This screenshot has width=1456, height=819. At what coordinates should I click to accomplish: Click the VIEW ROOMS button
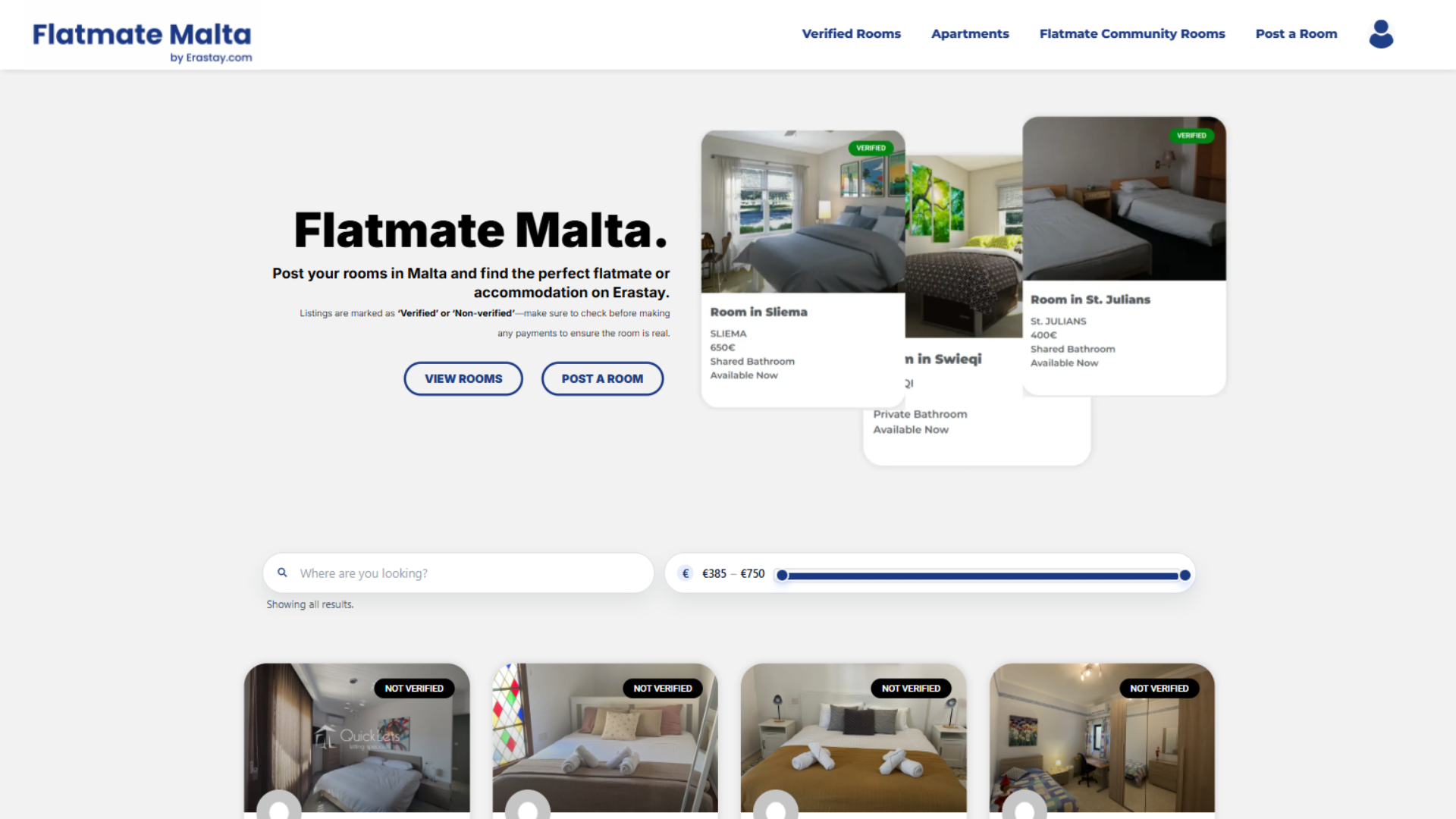[x=463, y=378]
